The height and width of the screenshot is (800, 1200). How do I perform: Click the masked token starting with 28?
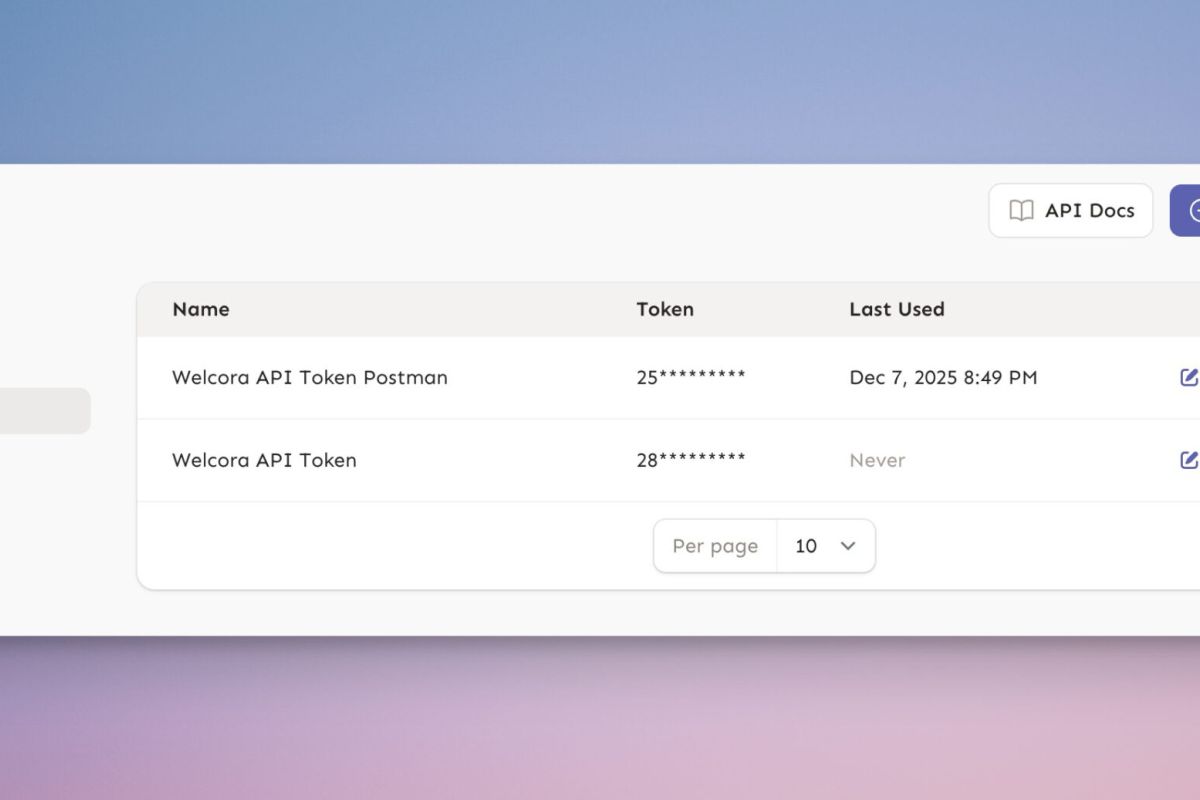[x=691, y=460]
